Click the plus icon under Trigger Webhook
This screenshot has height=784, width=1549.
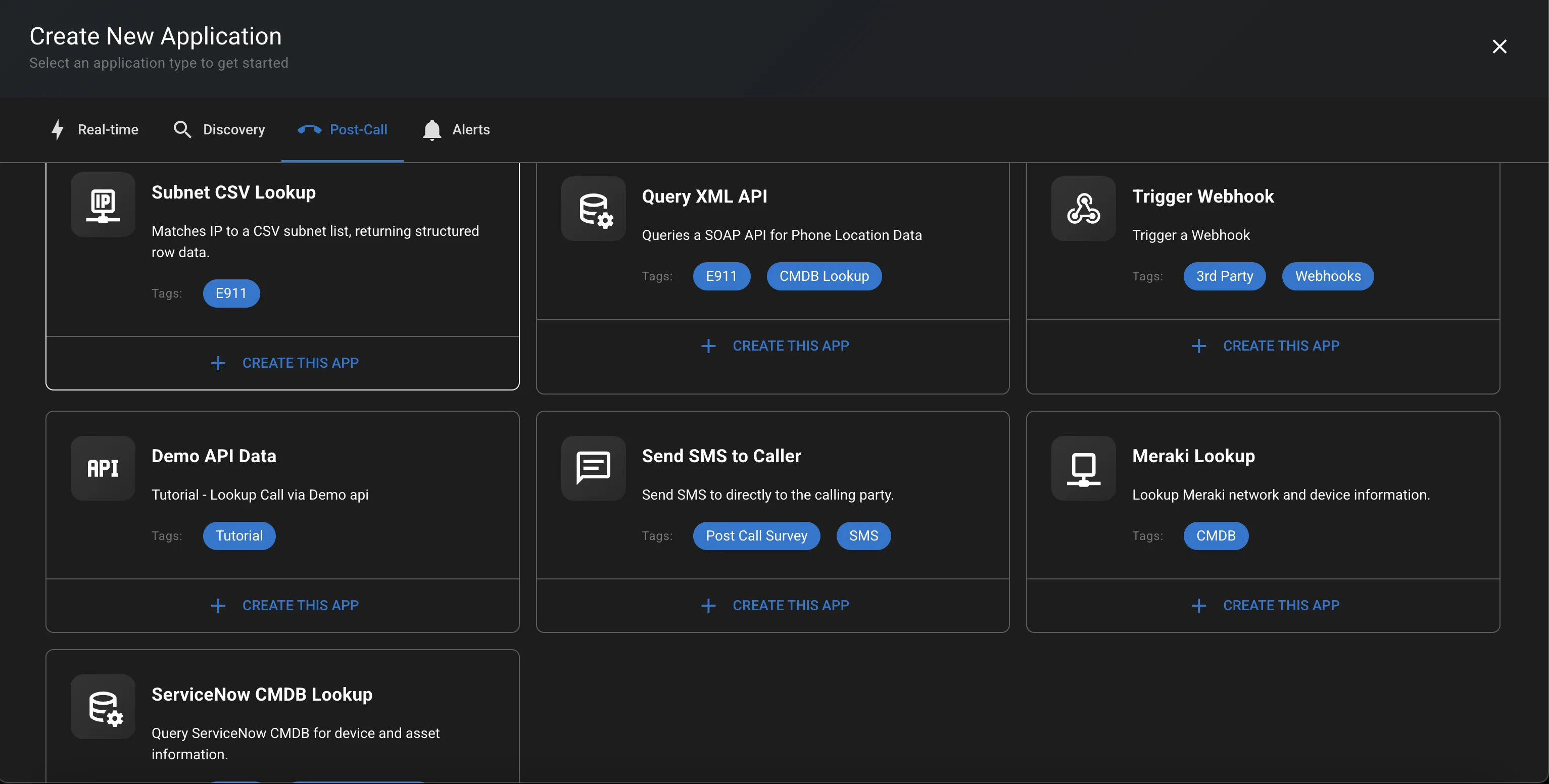[1199, 346]
